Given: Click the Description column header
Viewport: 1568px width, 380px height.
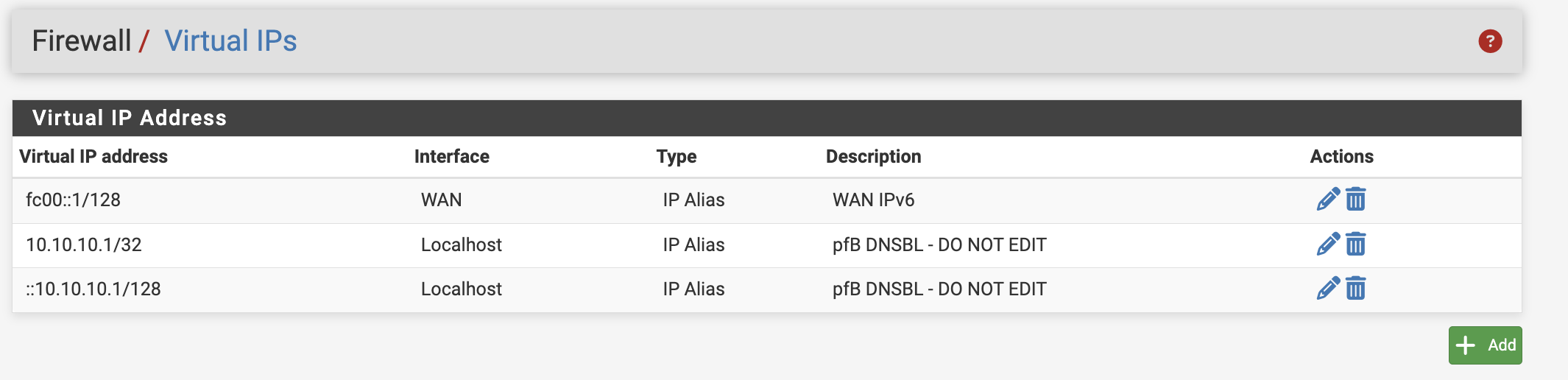Looking at the screenshot, I should point(873,157).
